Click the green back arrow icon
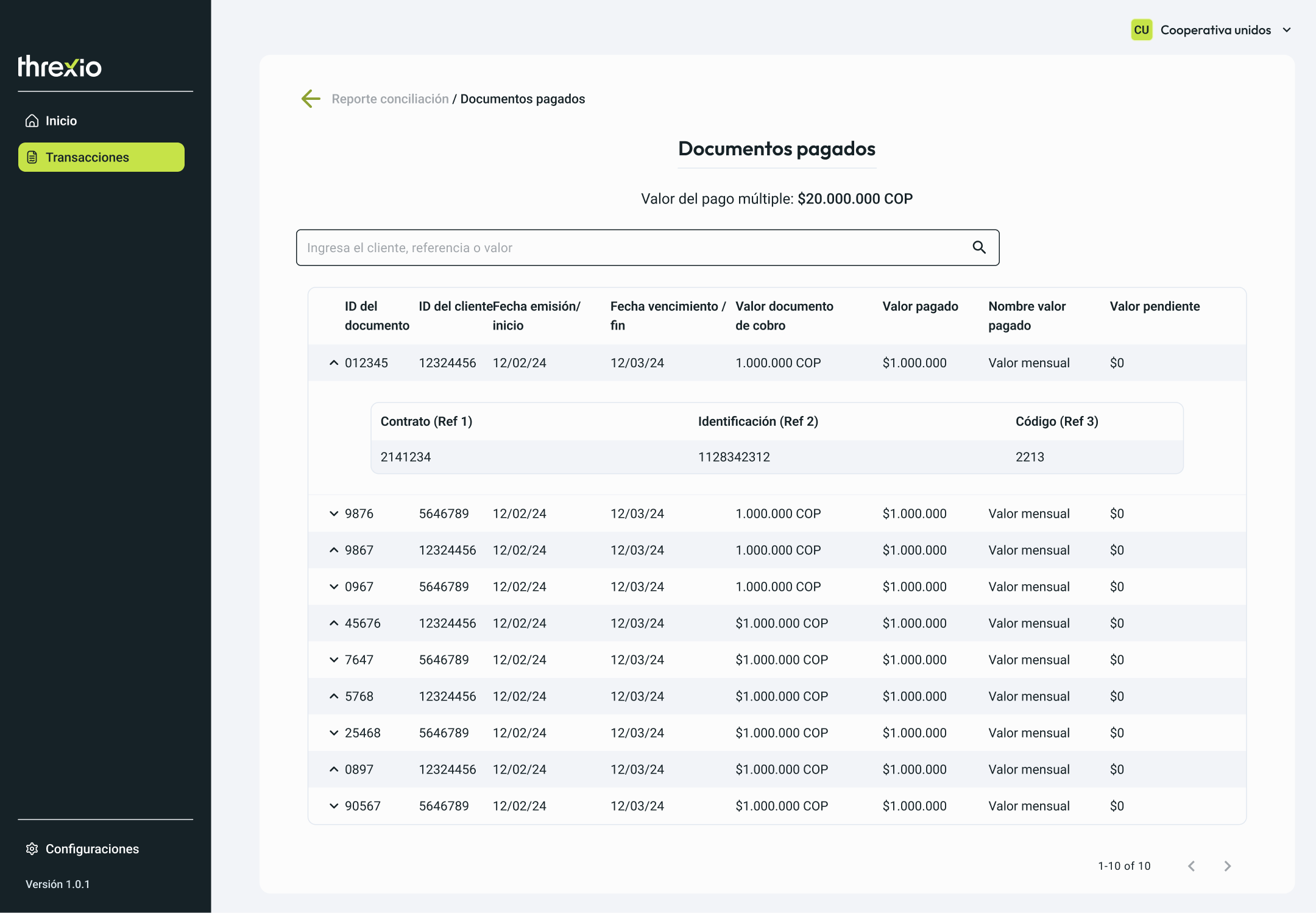This screenshot has width=1316, height=913. pyautogui.click(x=311, y=99)
